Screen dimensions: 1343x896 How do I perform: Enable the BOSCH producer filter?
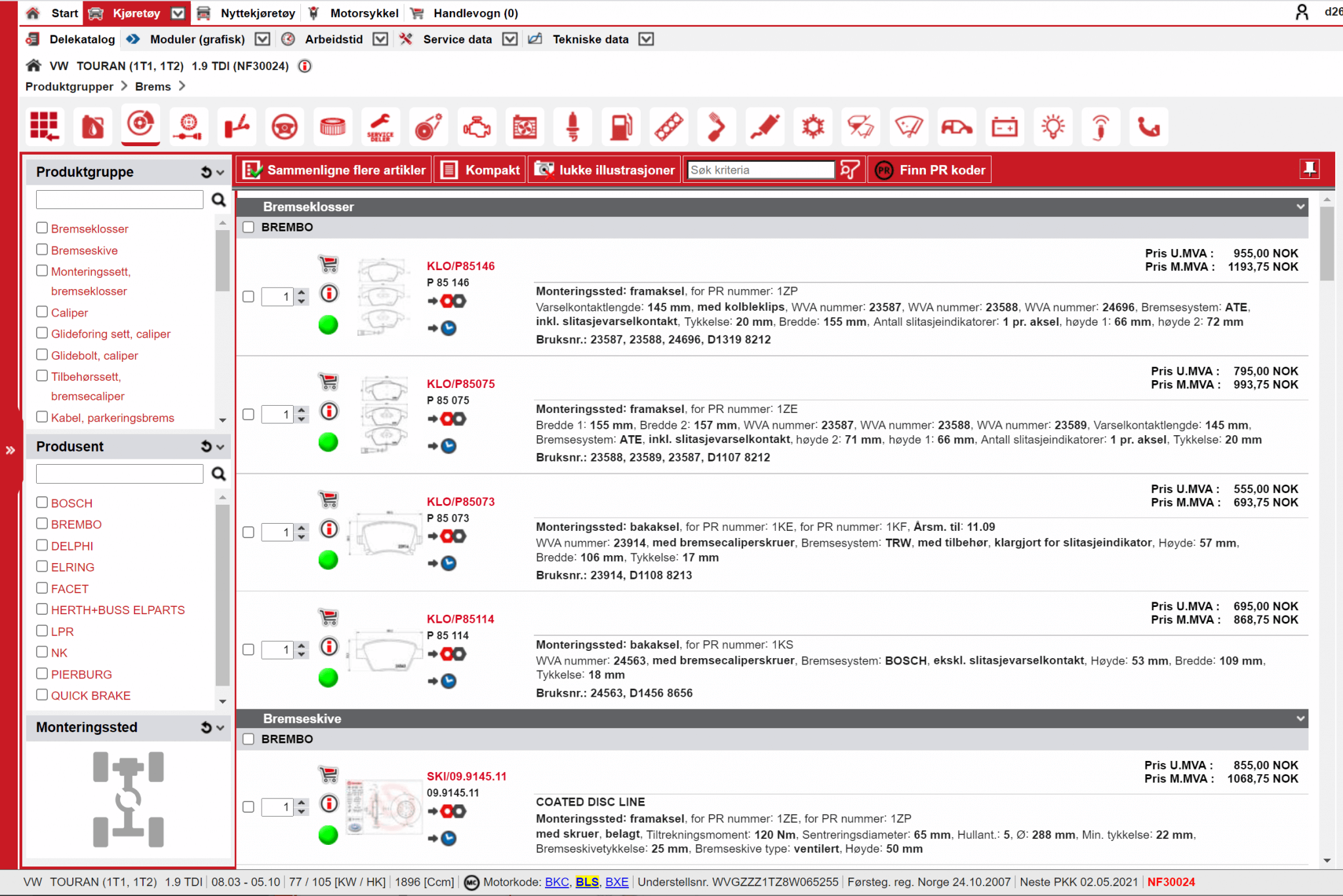[x=42, y=503]
